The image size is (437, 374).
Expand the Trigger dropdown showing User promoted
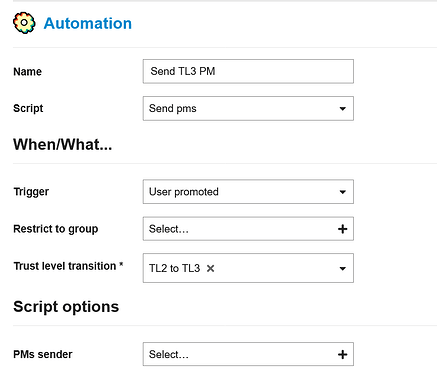(248, 192)
